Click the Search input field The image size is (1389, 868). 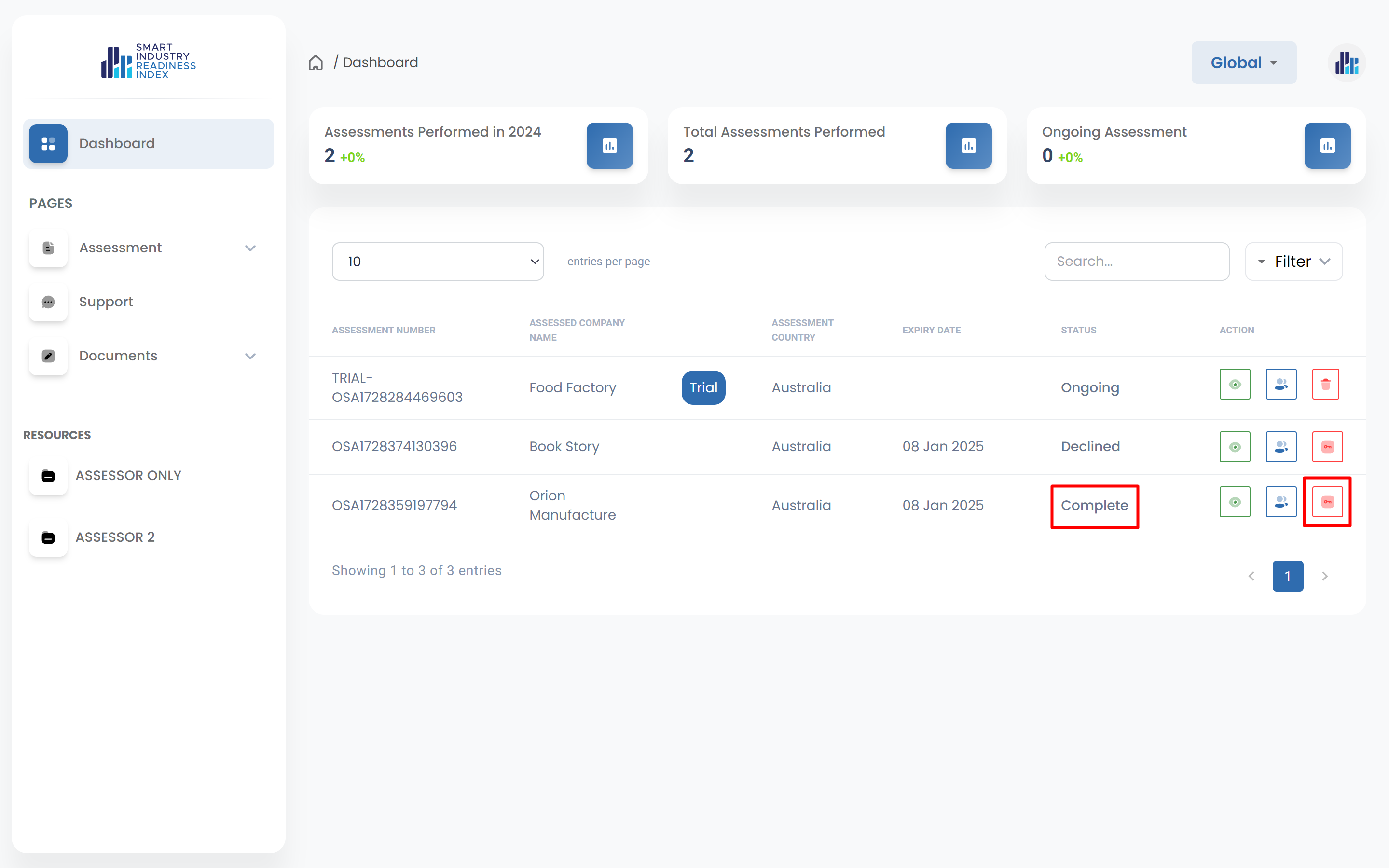tap(1136, 262)
